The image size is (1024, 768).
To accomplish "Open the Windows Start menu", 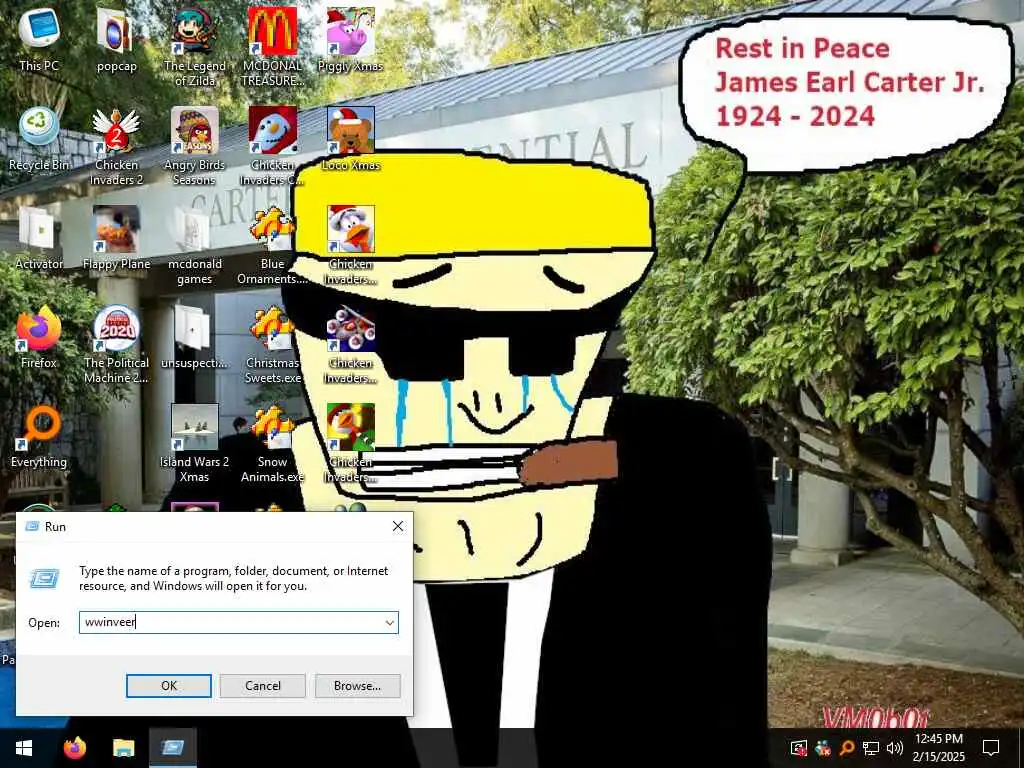I will click(24, 748).
